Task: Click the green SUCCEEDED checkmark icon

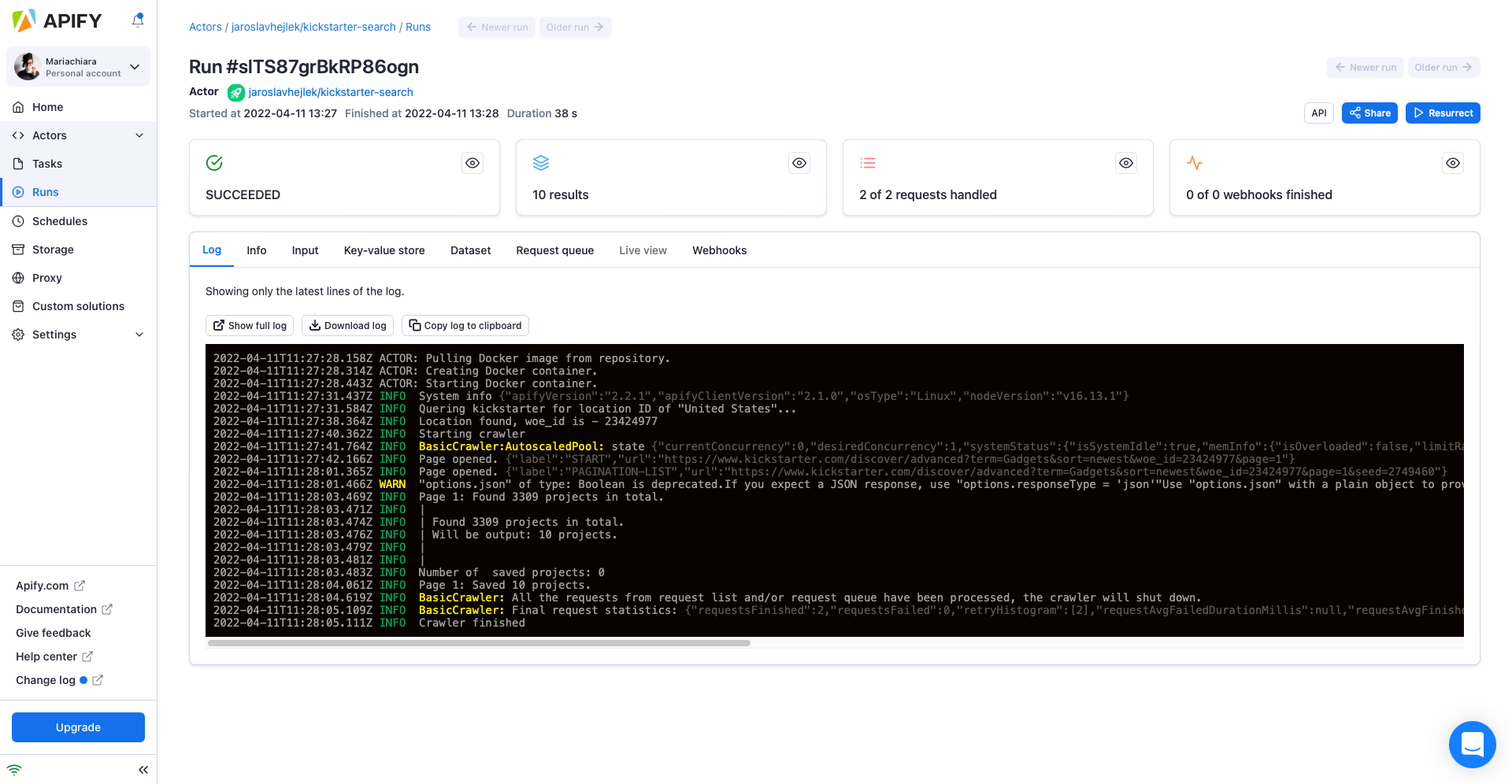Action: pos(214,163)
